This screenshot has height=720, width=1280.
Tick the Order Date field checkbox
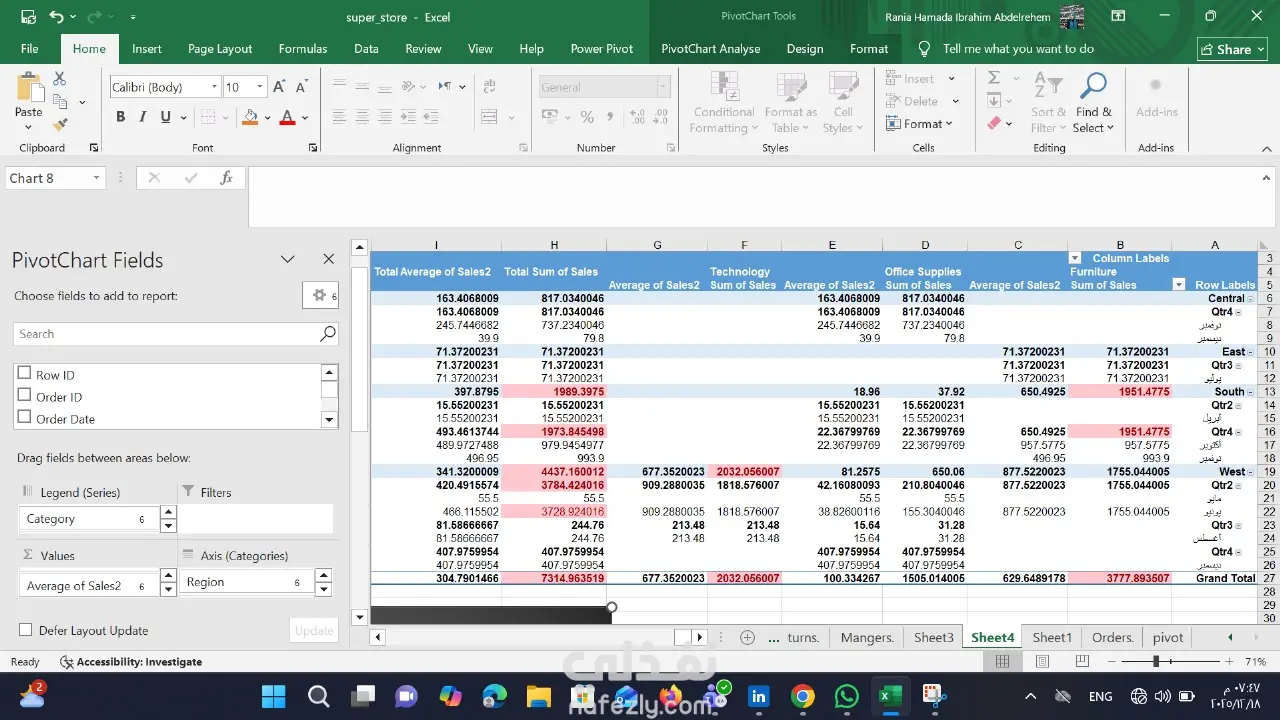tap(25, 418)
